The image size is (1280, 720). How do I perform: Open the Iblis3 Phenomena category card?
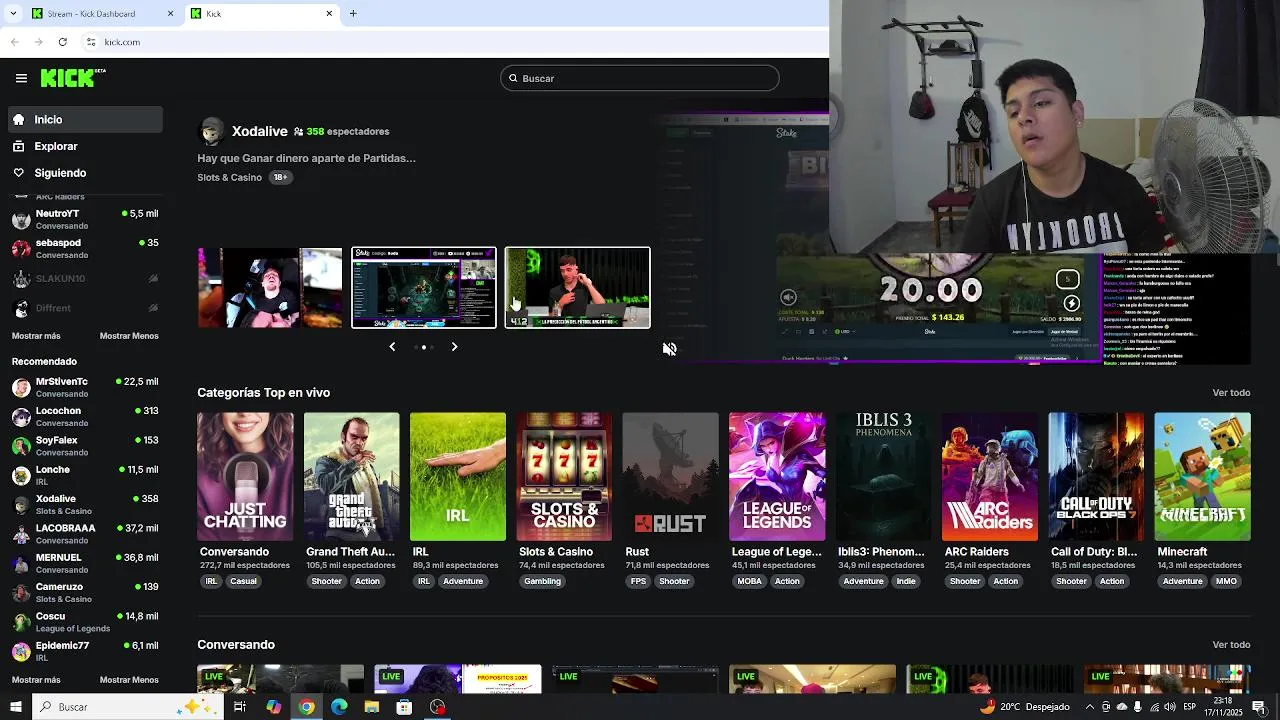tap(883, 477)
